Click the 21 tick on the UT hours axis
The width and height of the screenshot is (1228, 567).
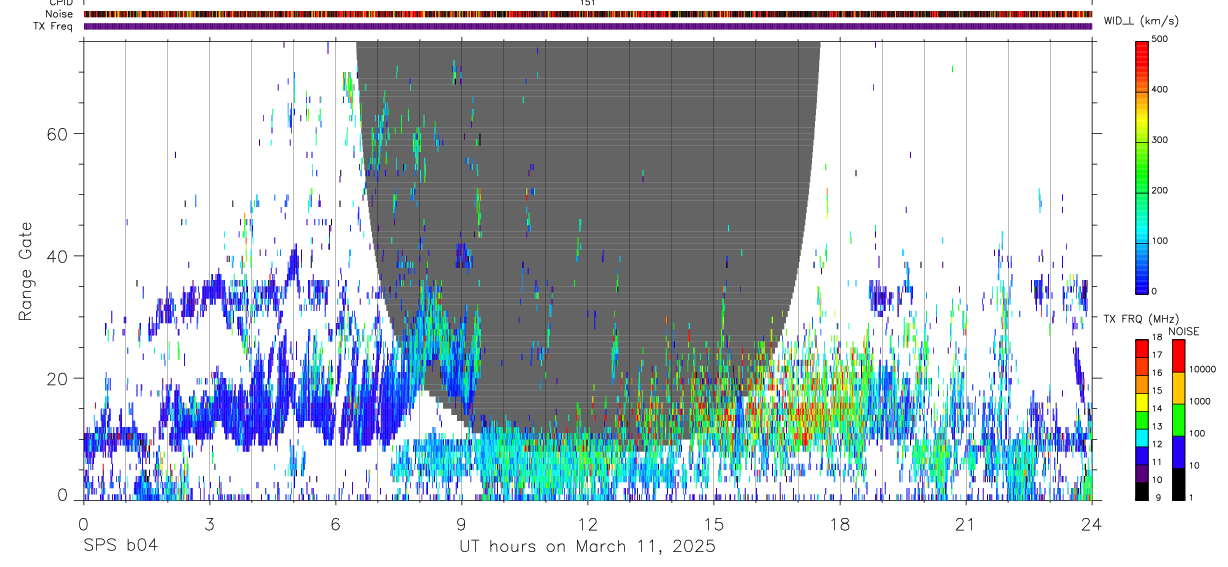pyautogui.click(x=966, y=523)
